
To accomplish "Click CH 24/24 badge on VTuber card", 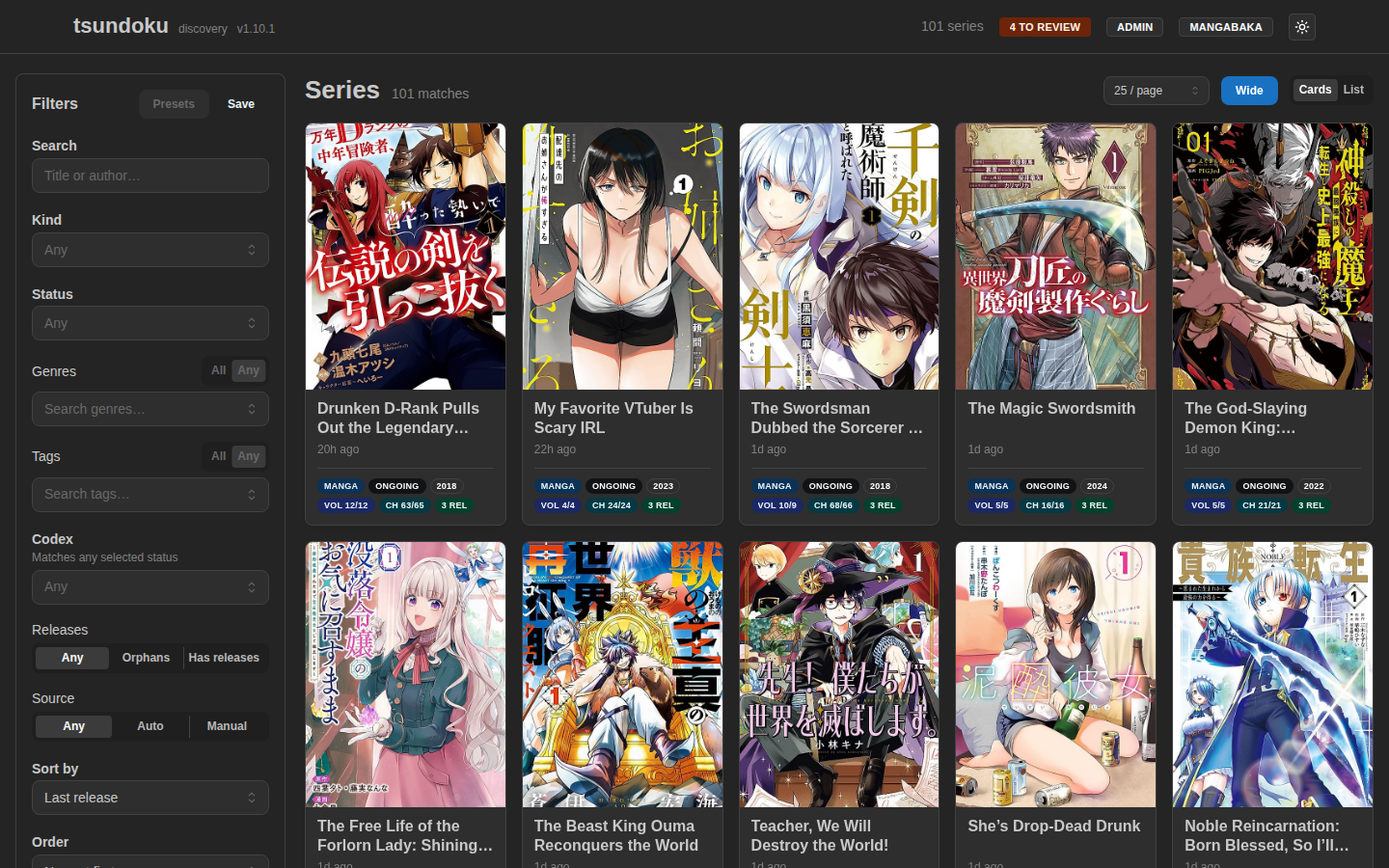I will pos(612,505).
